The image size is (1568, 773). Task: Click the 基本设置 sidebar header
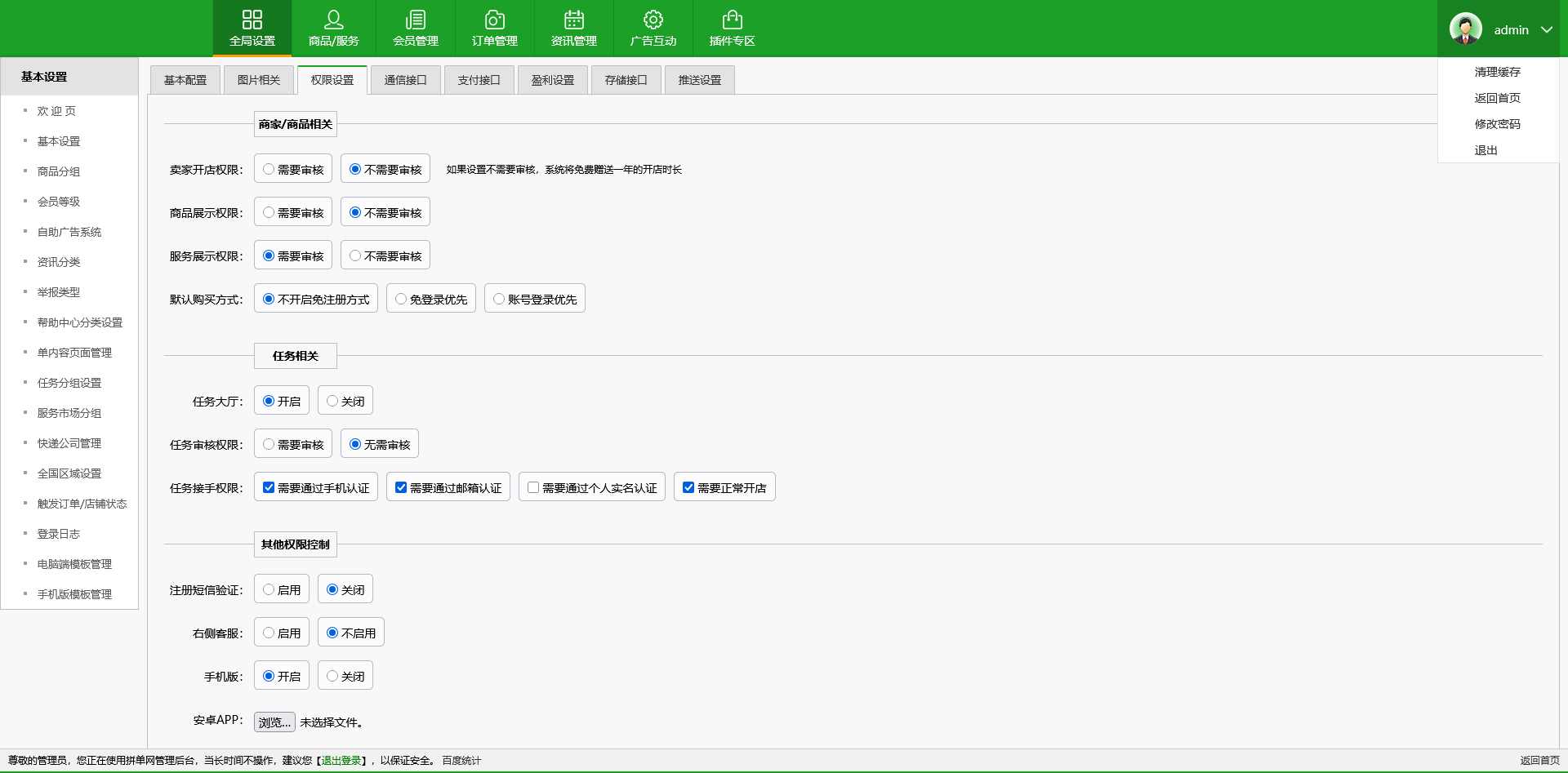pyautogui.click(x=69, y=77)
